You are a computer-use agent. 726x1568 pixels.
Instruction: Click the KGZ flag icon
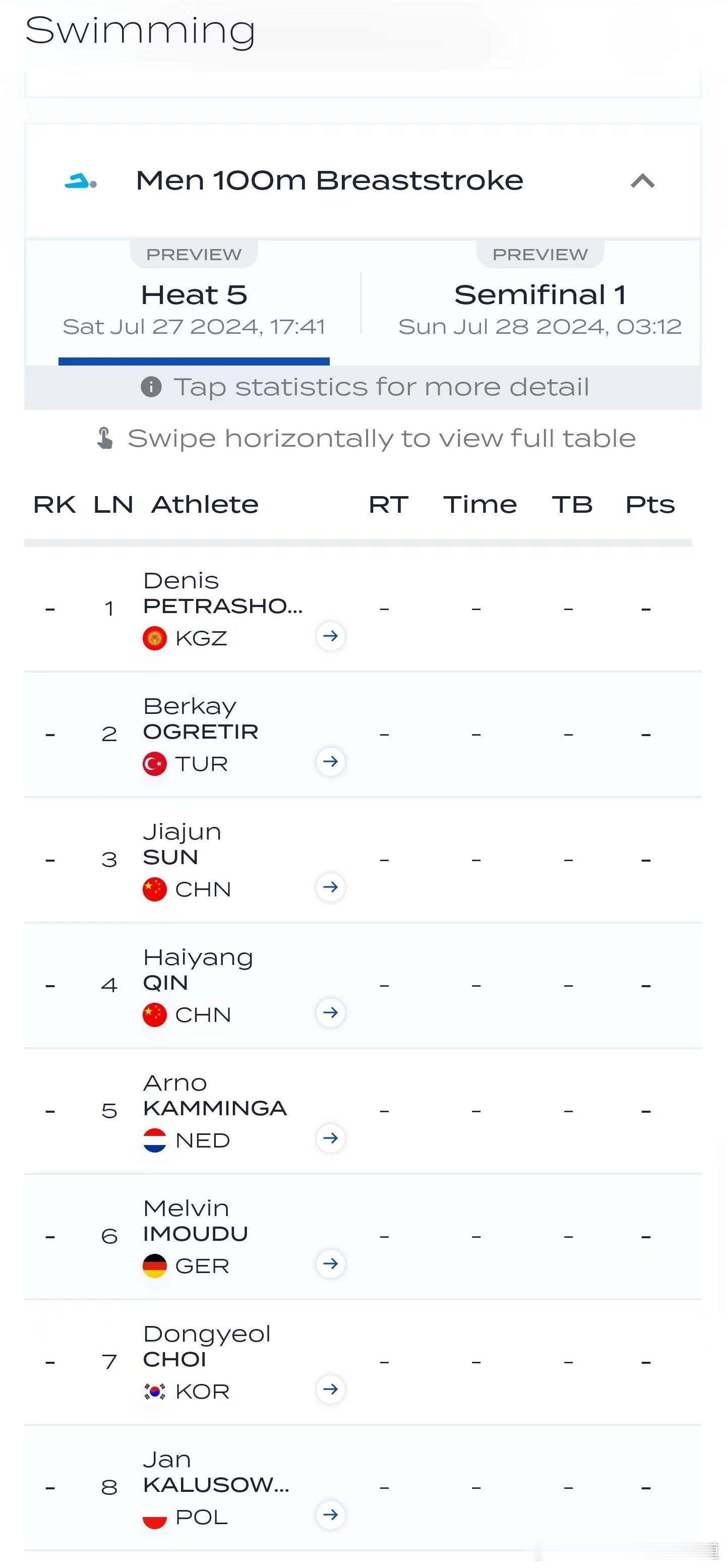click(x=155, y=638)
